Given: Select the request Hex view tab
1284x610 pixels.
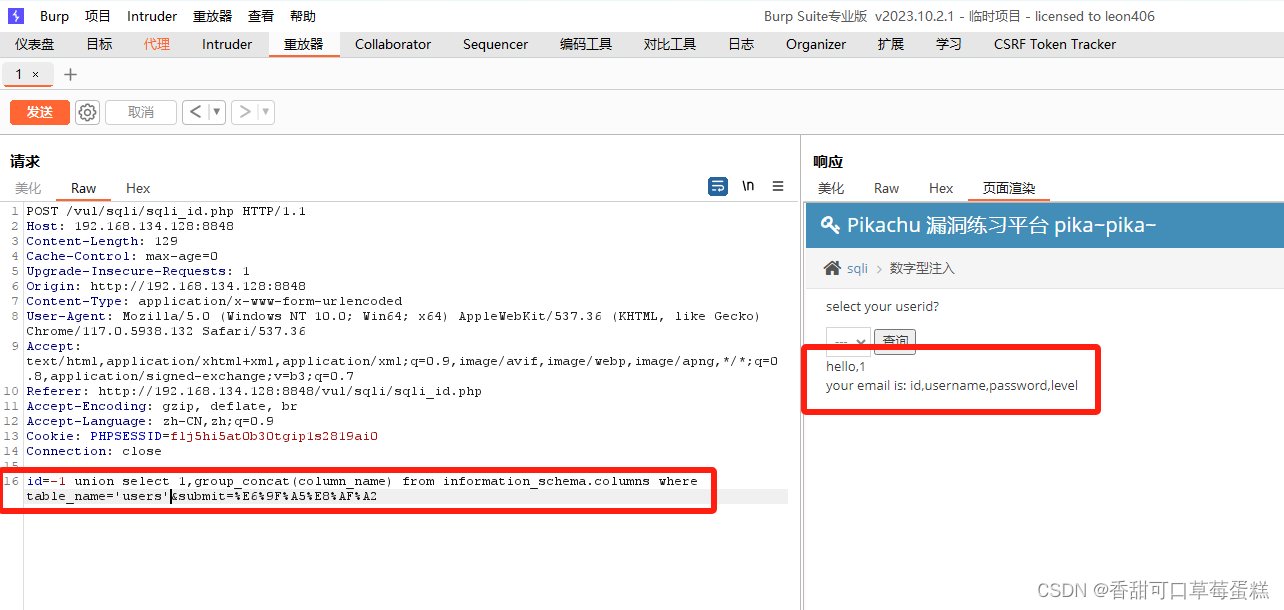Looking at the screenshot, I should click(138, 188).
